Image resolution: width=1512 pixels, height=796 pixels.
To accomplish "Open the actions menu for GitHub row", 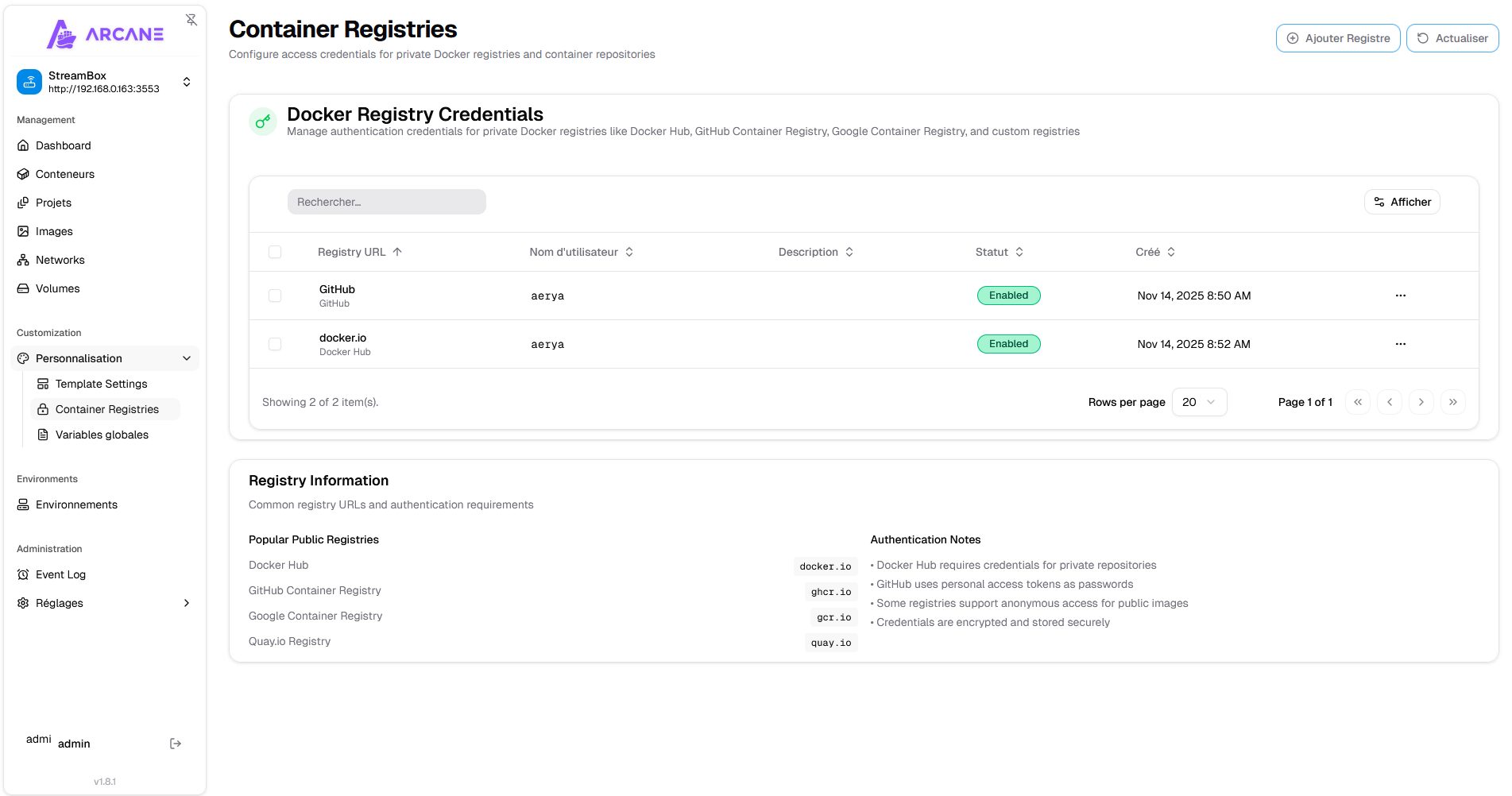I will [1401, 296].
